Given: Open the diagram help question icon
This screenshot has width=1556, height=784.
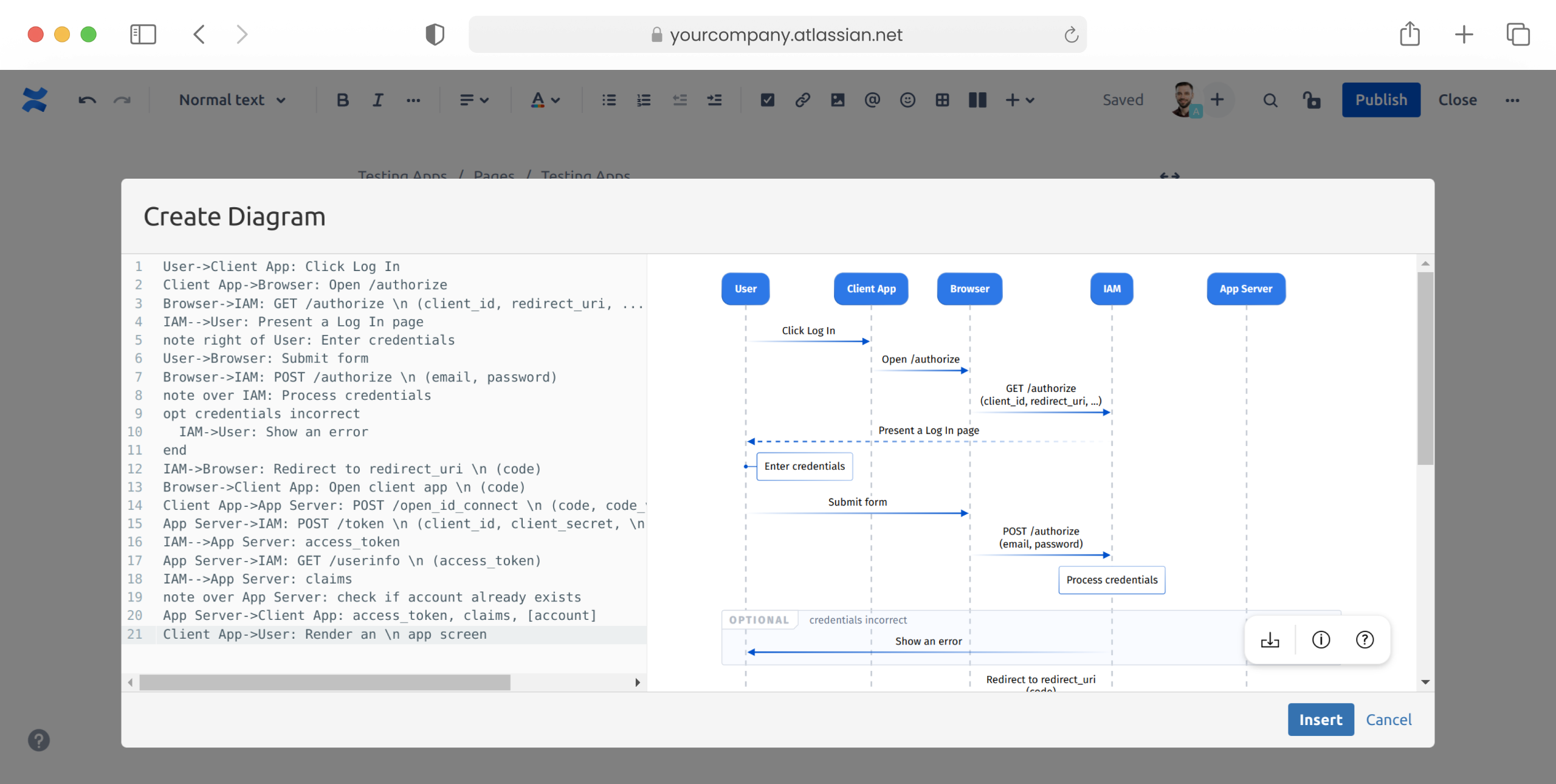Looking at the screenshot, I should point(1365,640).
